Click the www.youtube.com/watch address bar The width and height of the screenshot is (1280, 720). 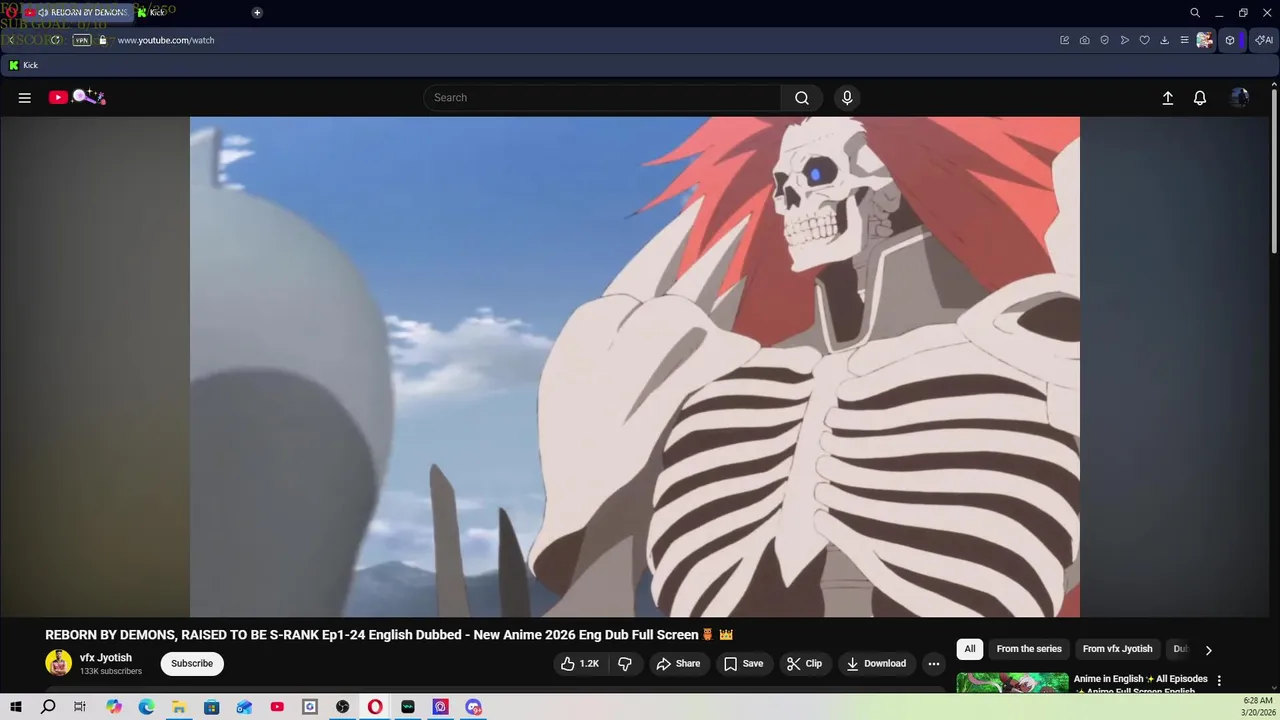point(166,40)
